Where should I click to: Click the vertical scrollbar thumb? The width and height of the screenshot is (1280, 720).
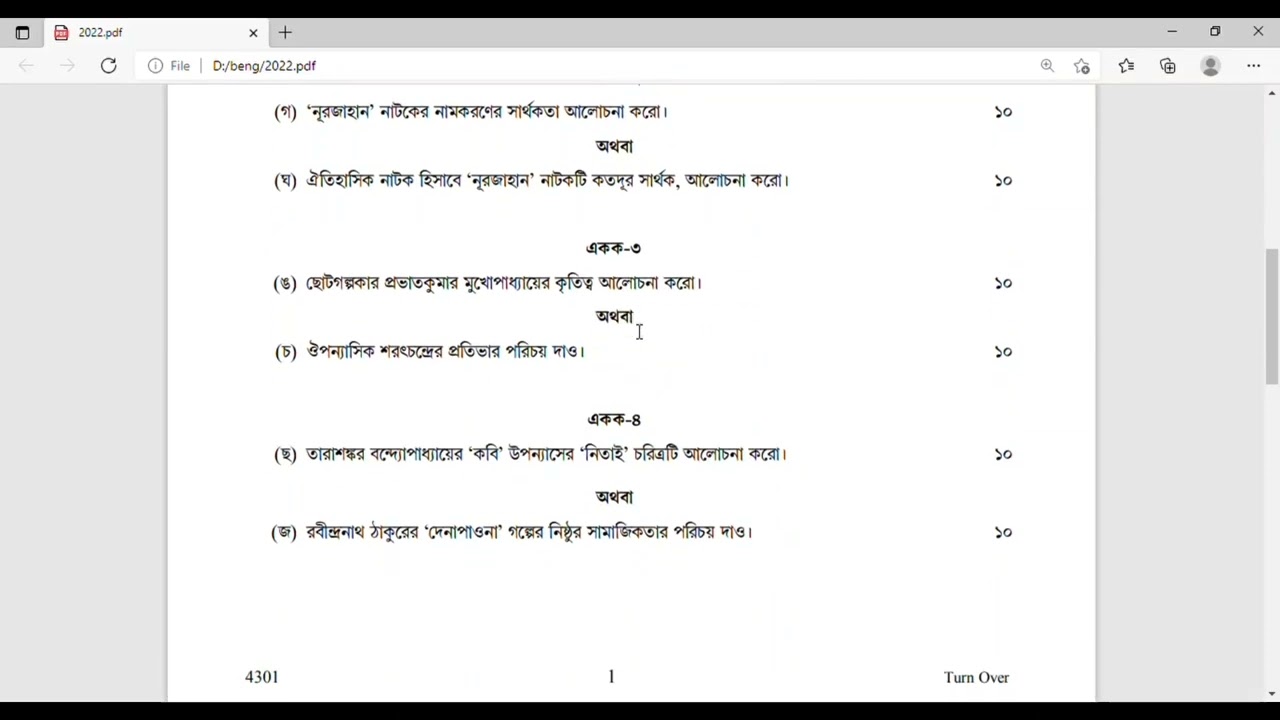(1272, 316)
